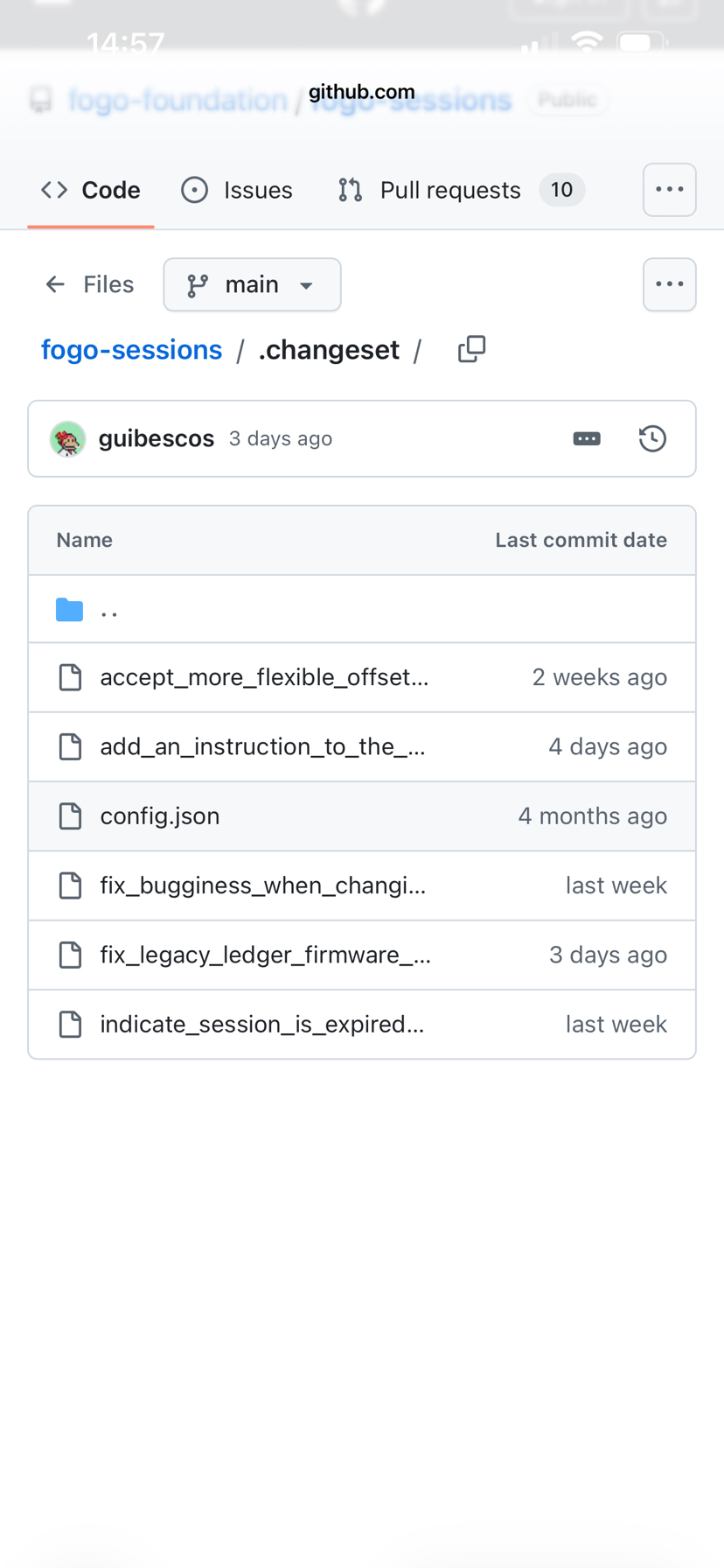Viewport: 724px width, 1568px height.
Task: Open indicate_session_is_expired file
Action: tap(262, 1024)
